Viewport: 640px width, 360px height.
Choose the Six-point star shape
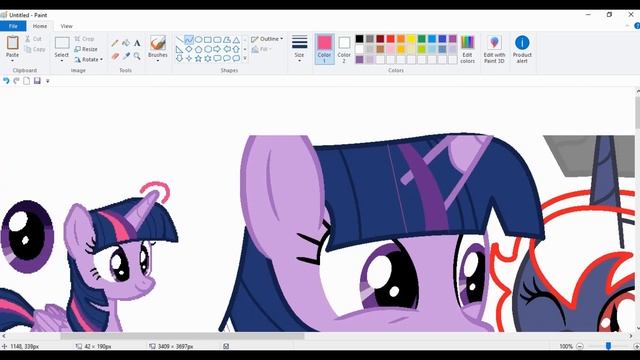coord(208,58)
